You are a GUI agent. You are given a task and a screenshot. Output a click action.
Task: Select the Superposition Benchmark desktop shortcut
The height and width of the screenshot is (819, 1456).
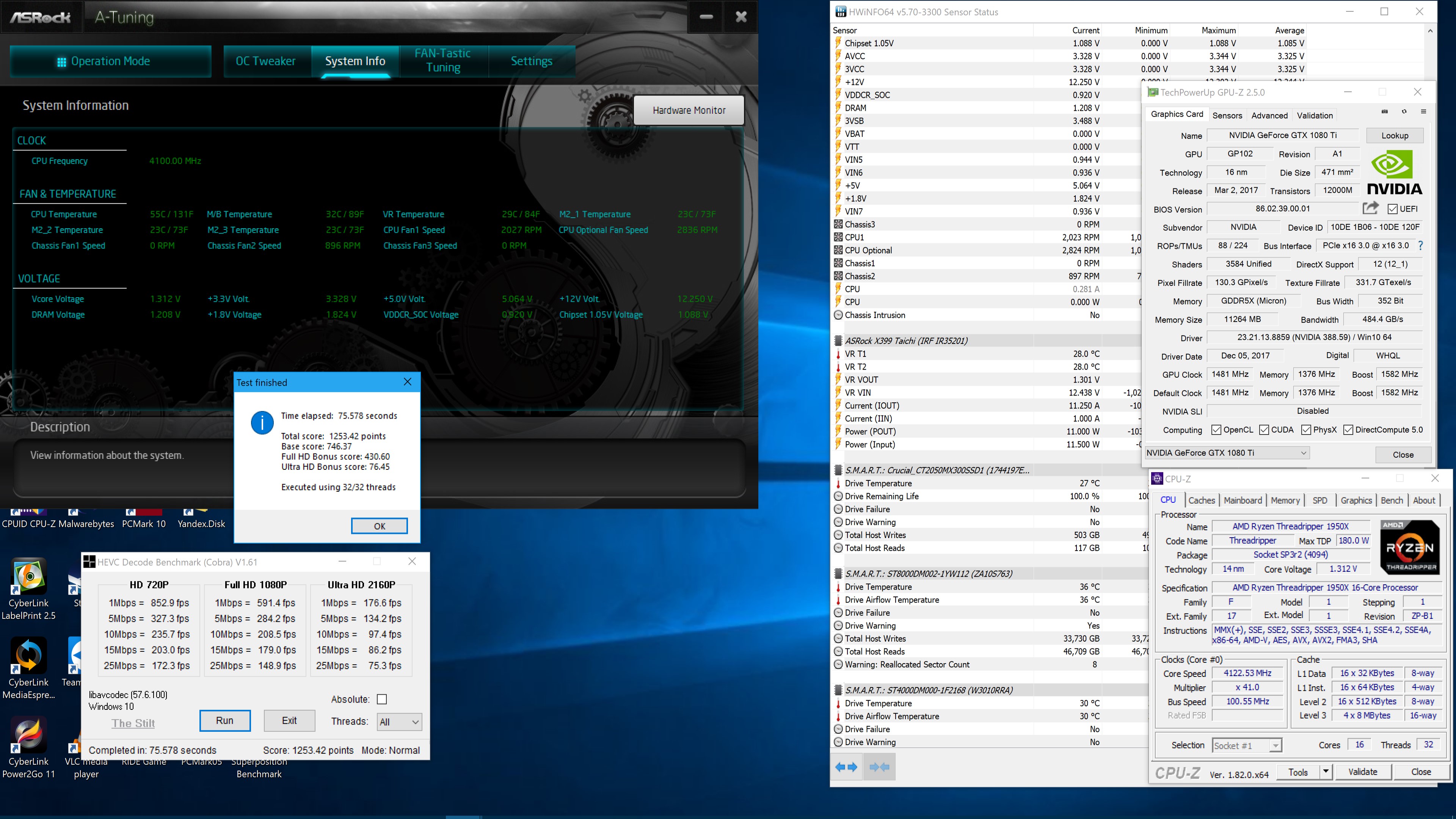[x=259, y=767]
